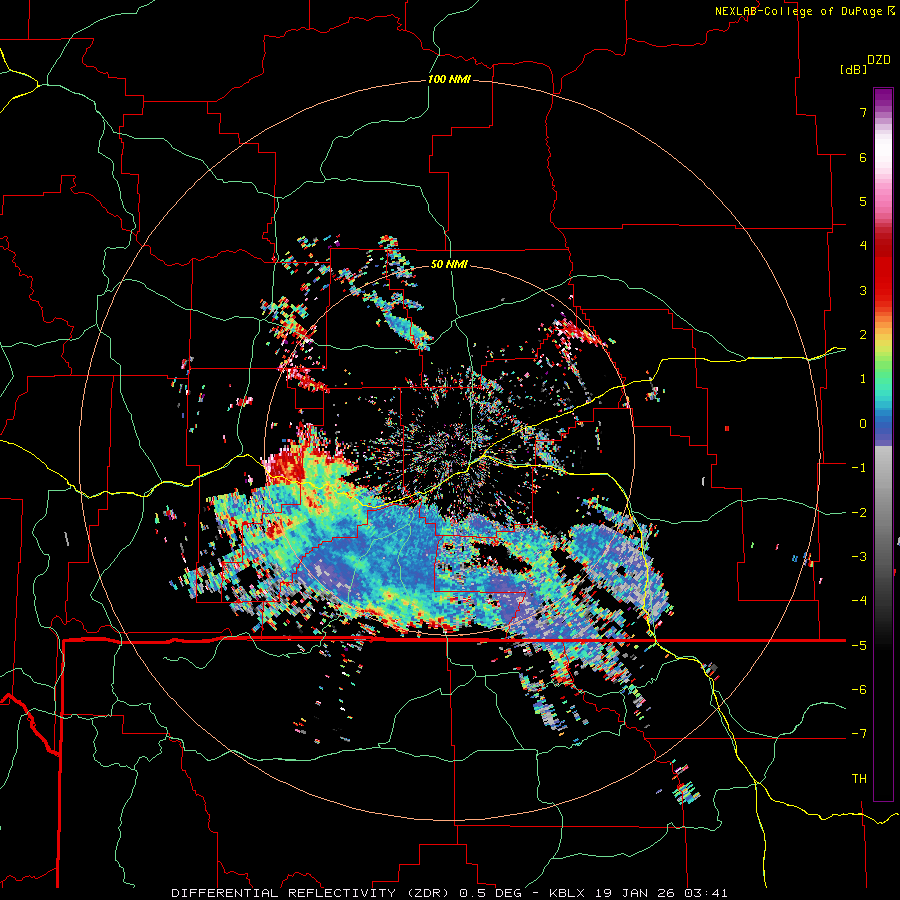Click the legend tick value -5
Screen dimensions: 900x900
[859, 645]
